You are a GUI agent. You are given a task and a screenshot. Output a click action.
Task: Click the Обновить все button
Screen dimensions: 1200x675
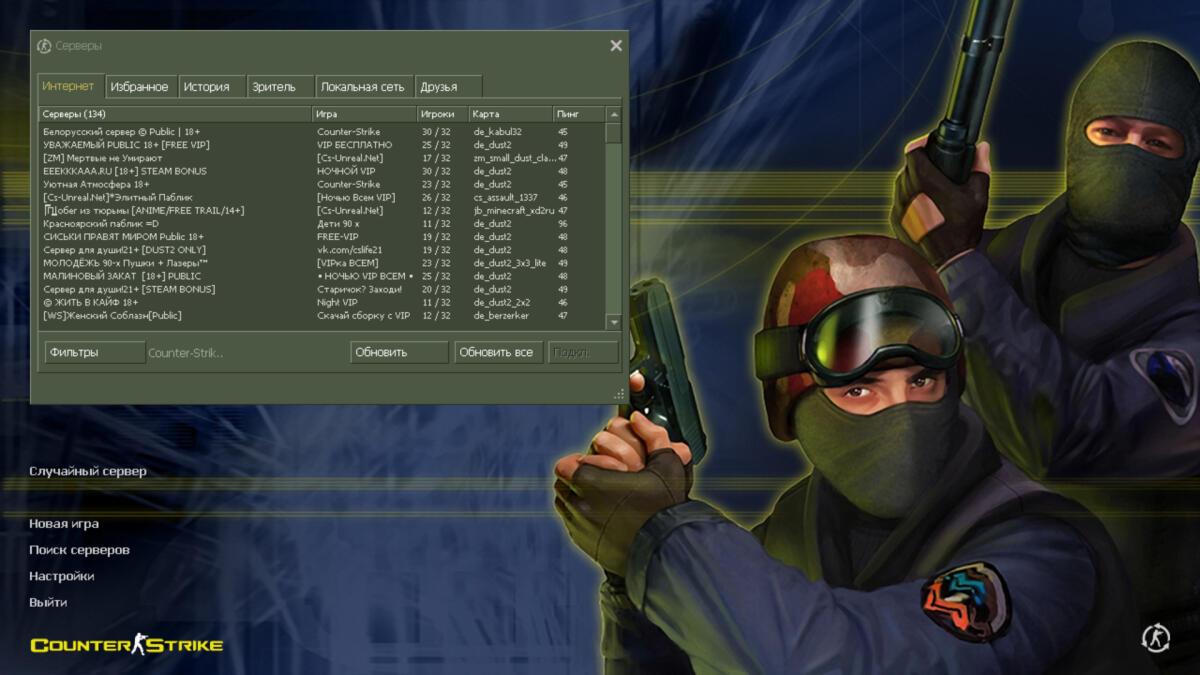(497, 352)
